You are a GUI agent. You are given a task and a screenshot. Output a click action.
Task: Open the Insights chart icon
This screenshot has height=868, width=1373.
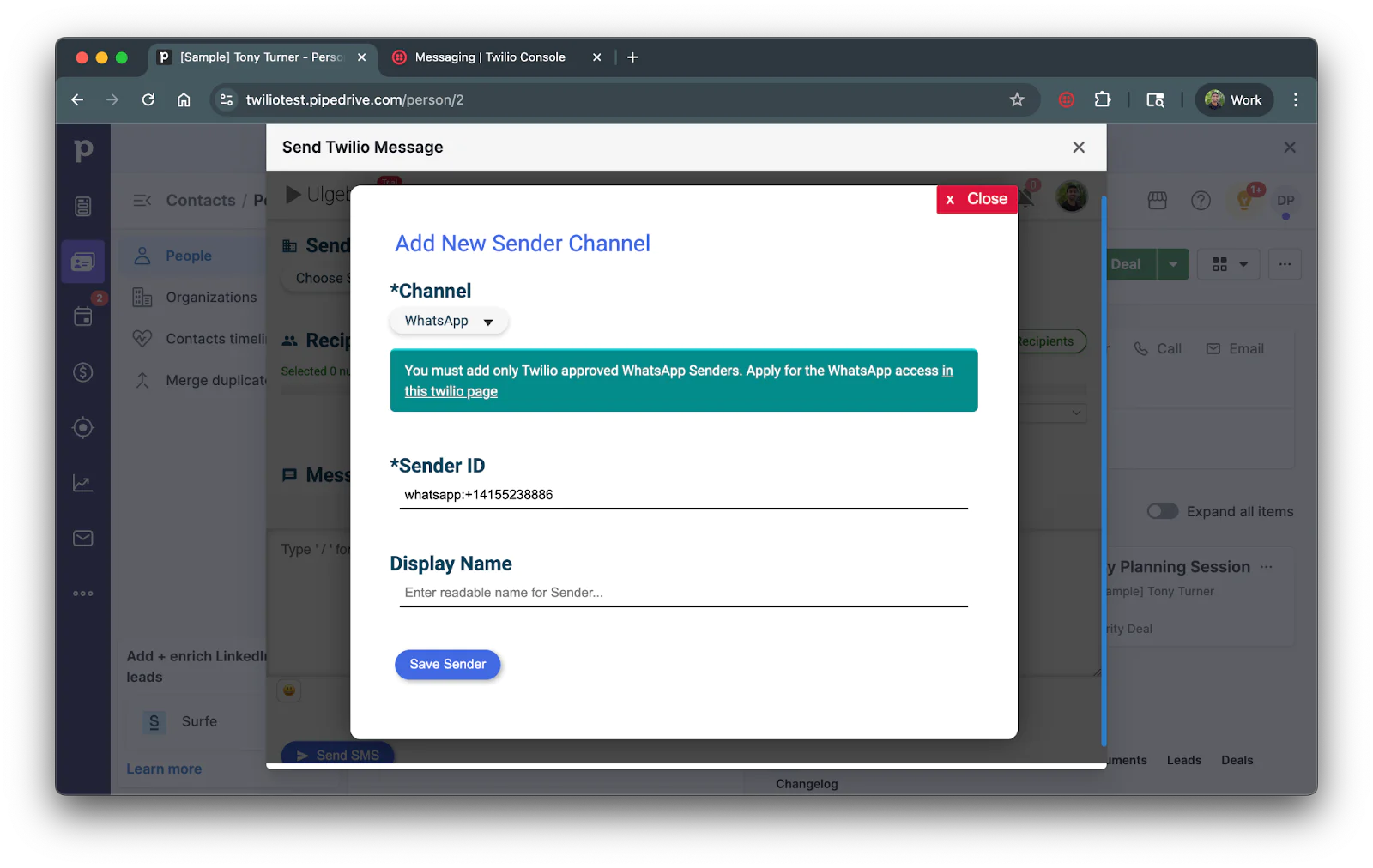82,482
